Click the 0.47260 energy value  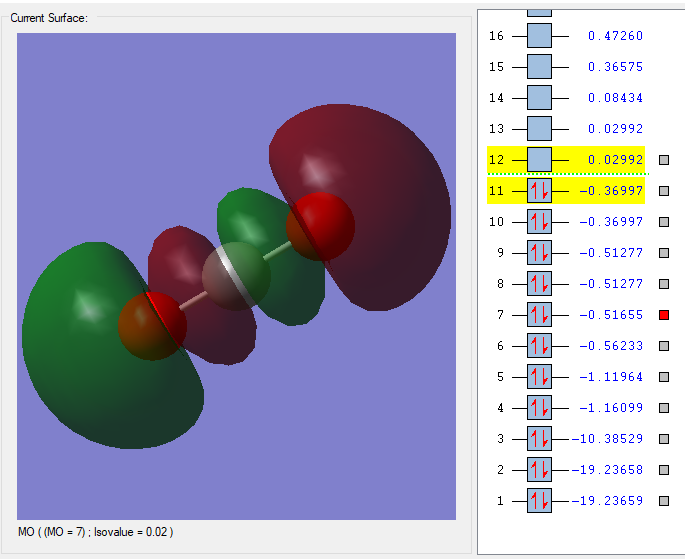click(615, 36)
